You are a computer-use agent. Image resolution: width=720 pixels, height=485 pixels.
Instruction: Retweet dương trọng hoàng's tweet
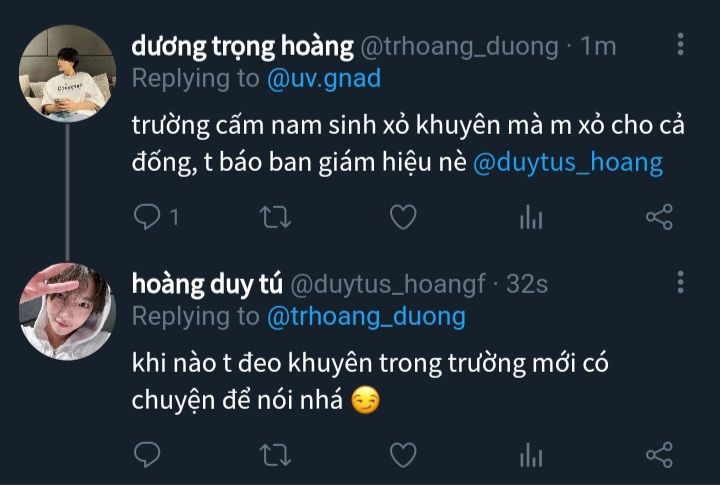pos(275,217)
